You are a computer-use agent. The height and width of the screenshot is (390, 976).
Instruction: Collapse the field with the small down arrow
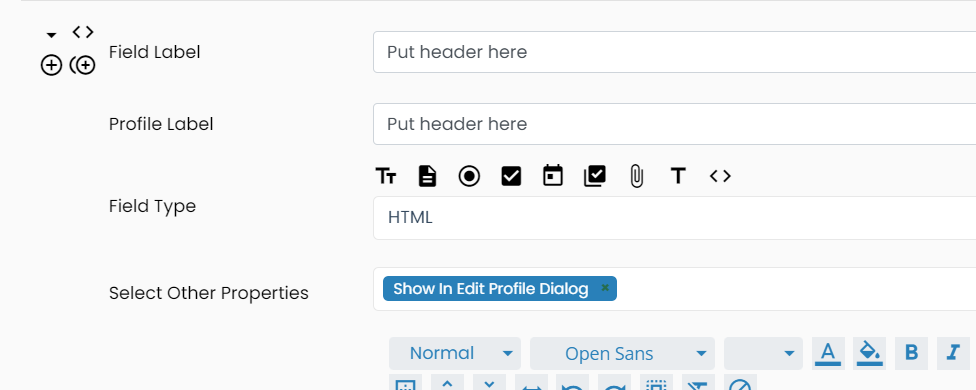click(x=52, y=35)
